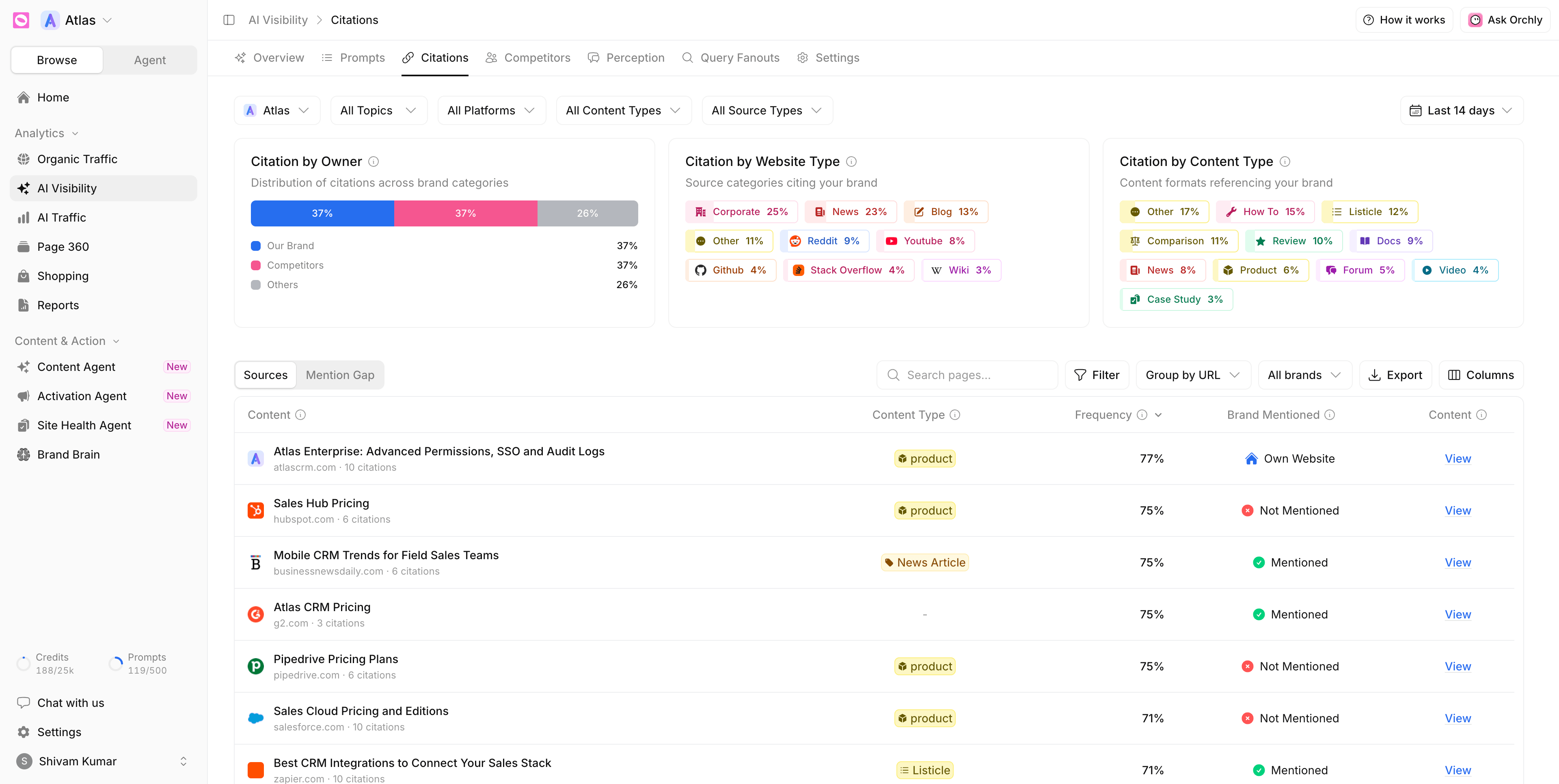Click the pink Competitors bar segment

(x=465, y=213)
